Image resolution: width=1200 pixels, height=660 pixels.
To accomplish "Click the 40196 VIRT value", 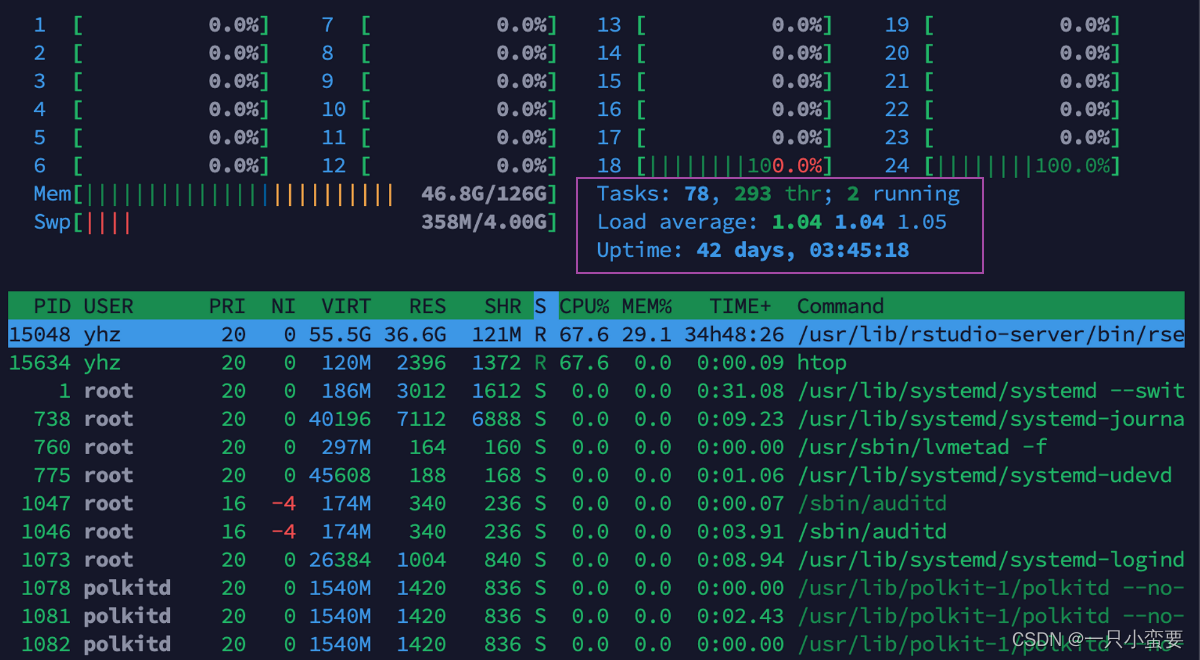I will [340, 419].
